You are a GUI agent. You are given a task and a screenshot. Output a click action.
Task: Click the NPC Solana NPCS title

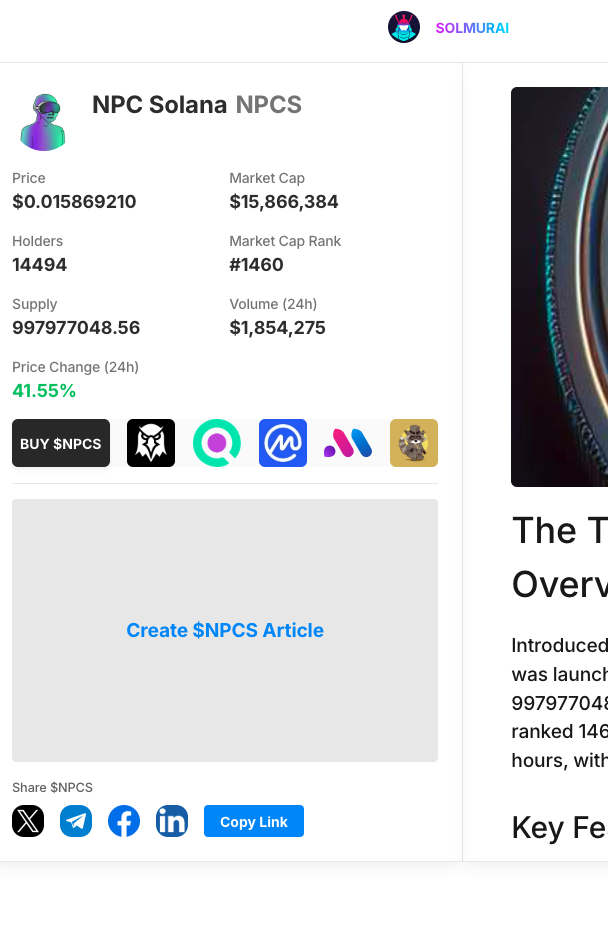tap(197, 105)
